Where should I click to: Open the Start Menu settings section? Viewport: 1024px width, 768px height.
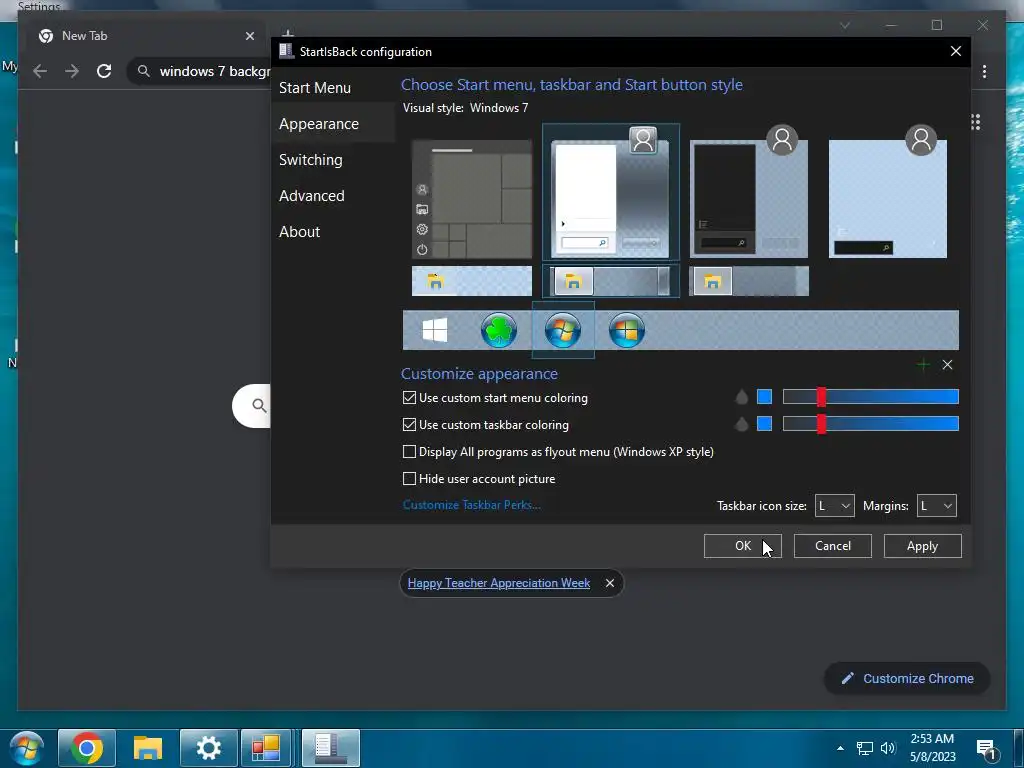click(315, 88)
